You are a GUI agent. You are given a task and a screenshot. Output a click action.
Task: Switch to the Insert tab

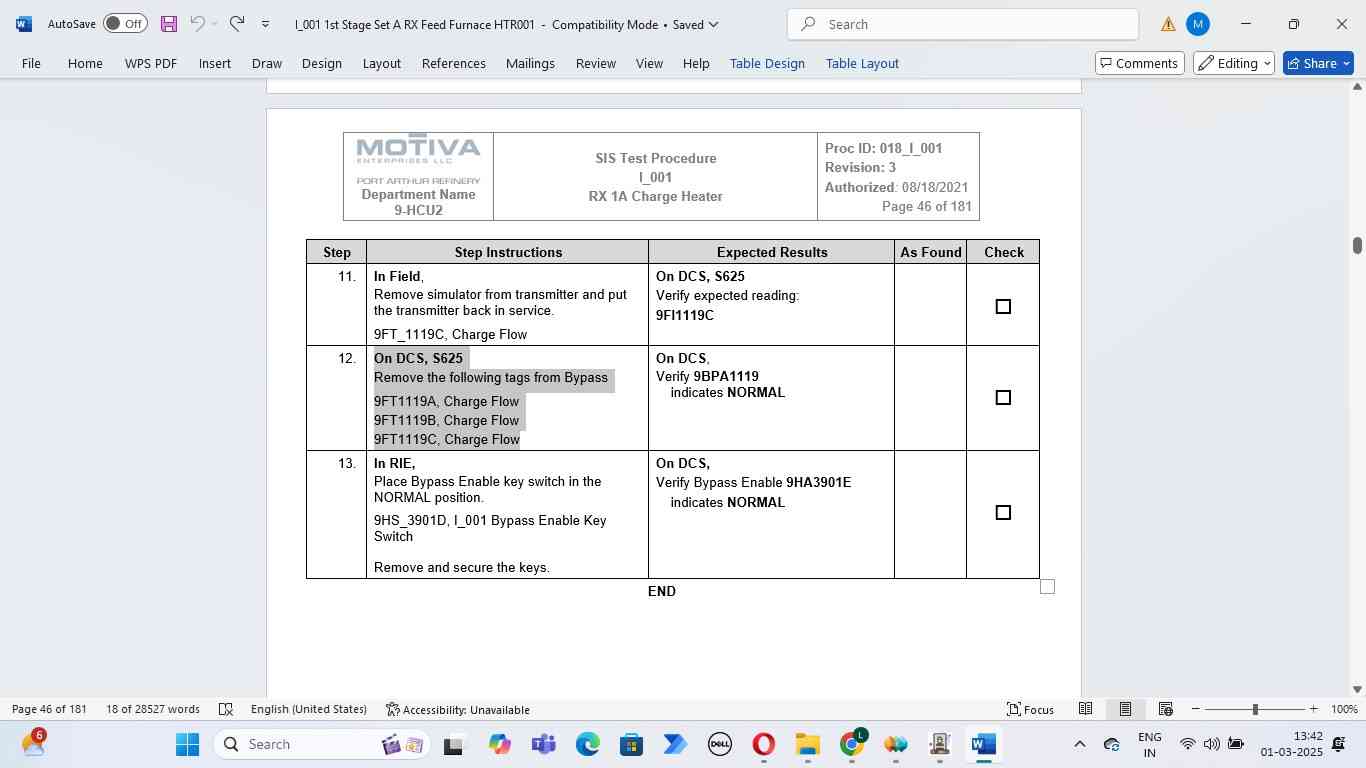tap(215, 63)
